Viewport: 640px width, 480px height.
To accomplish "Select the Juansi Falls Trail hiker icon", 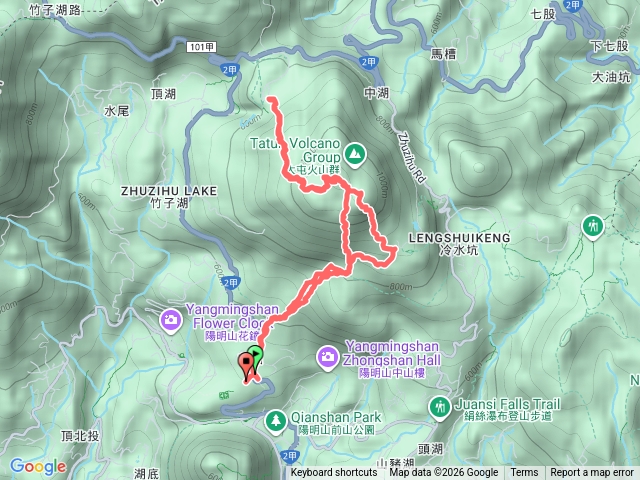I will [x=440, y=407].
